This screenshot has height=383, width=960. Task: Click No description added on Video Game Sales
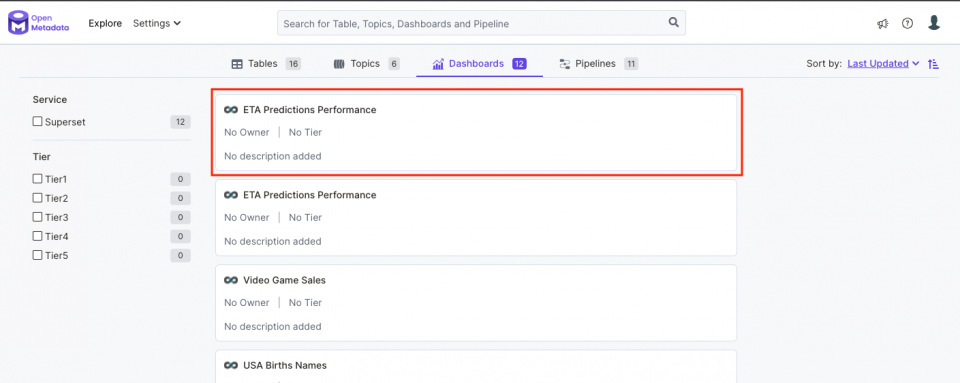[272, 327]
